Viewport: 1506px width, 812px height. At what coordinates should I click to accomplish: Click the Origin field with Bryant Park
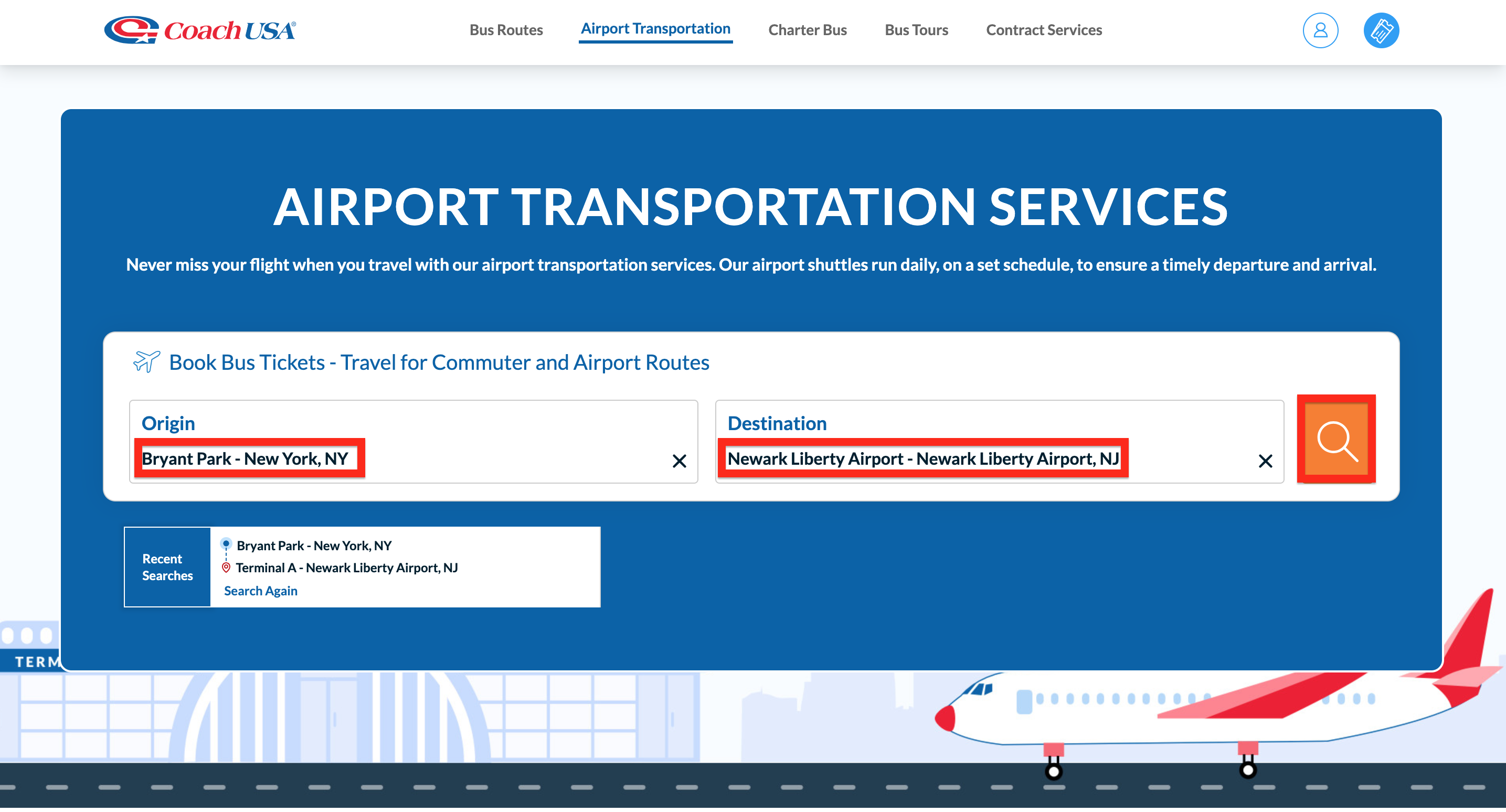245,459
